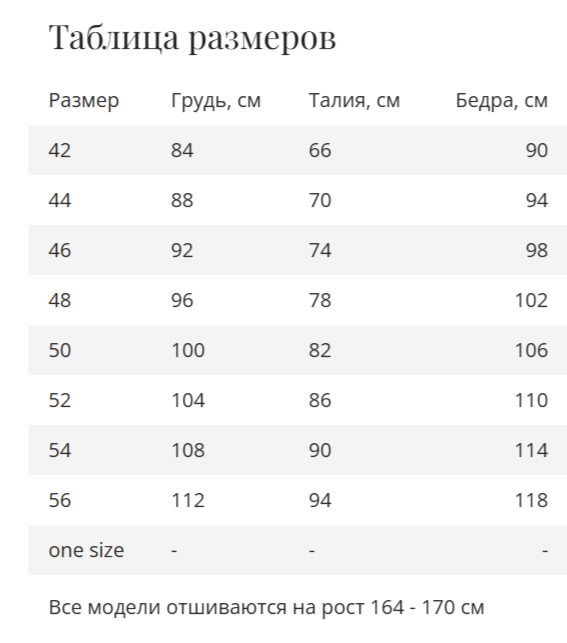Select the one size row label
Image resolution: width=567 pixels, height=643 pixels.
[86, 550]
